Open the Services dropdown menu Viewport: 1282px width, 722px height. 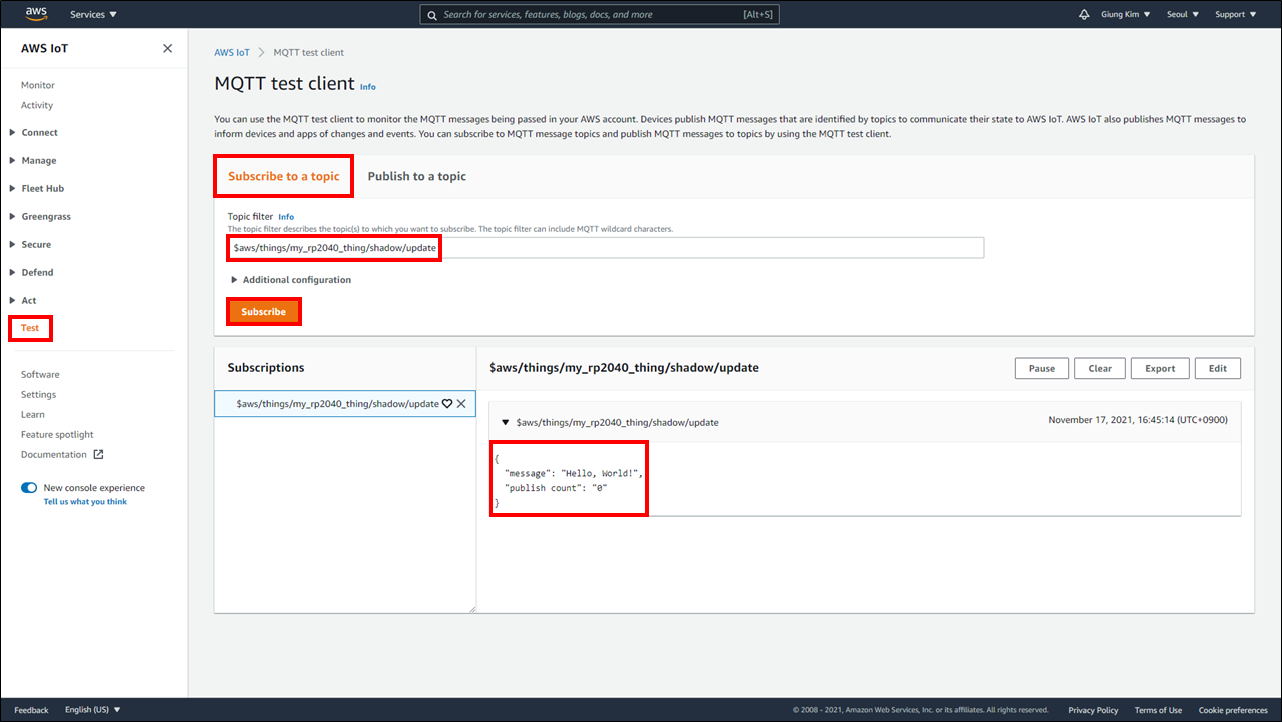(x=93, y=14)
